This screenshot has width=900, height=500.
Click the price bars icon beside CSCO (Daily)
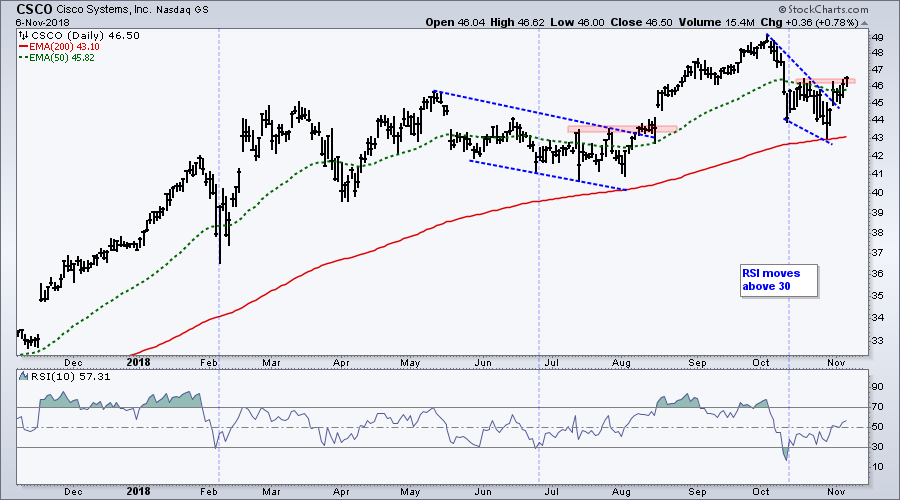[x=24, y=36]
